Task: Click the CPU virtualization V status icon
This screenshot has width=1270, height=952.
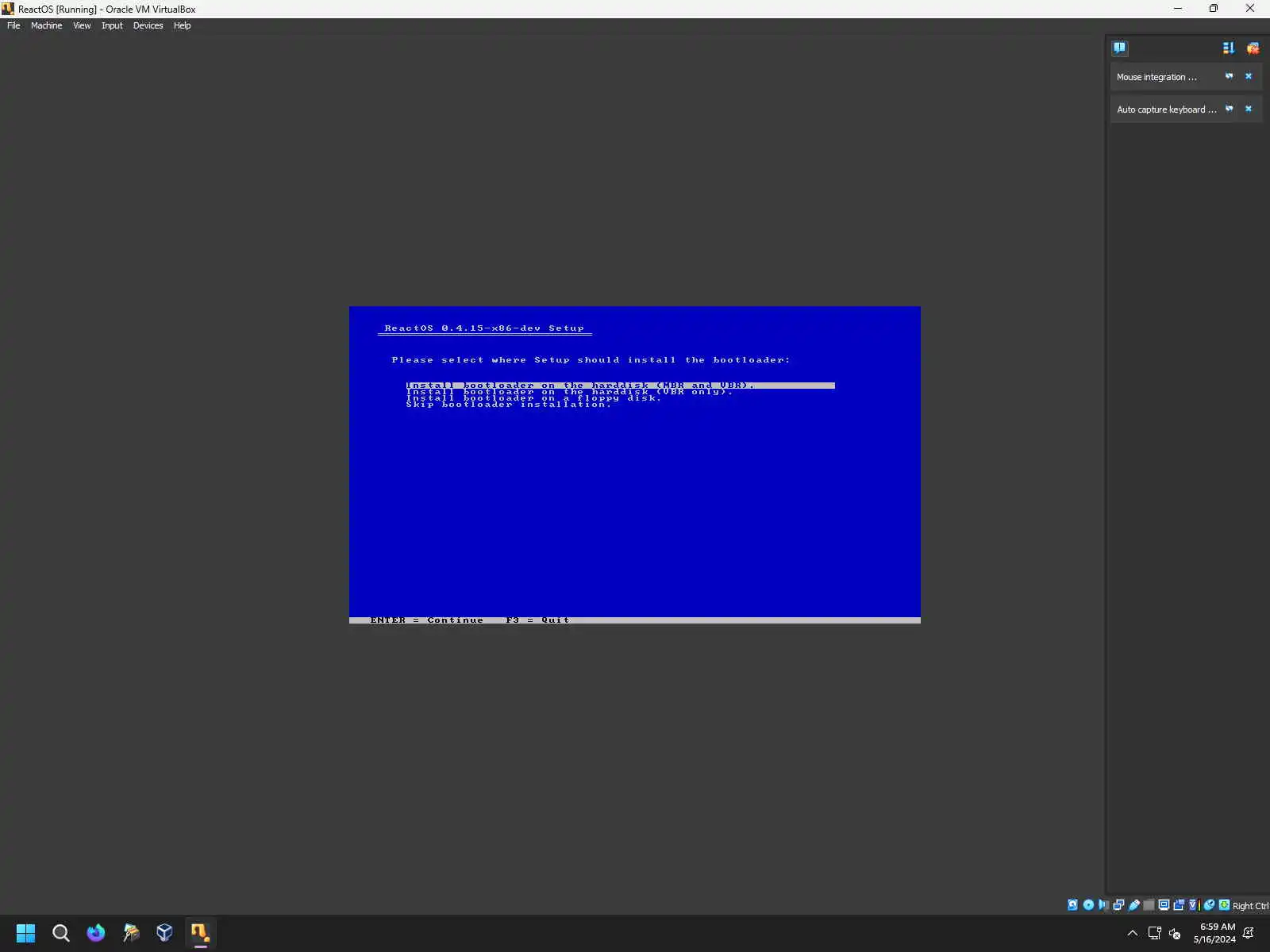Action: pyautogui.click(x=1192, y=905)
